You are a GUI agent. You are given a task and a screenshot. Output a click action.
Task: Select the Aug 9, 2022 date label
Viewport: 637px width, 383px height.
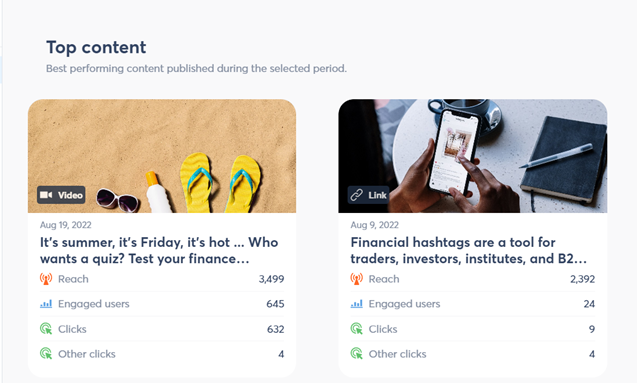(375, 225)
